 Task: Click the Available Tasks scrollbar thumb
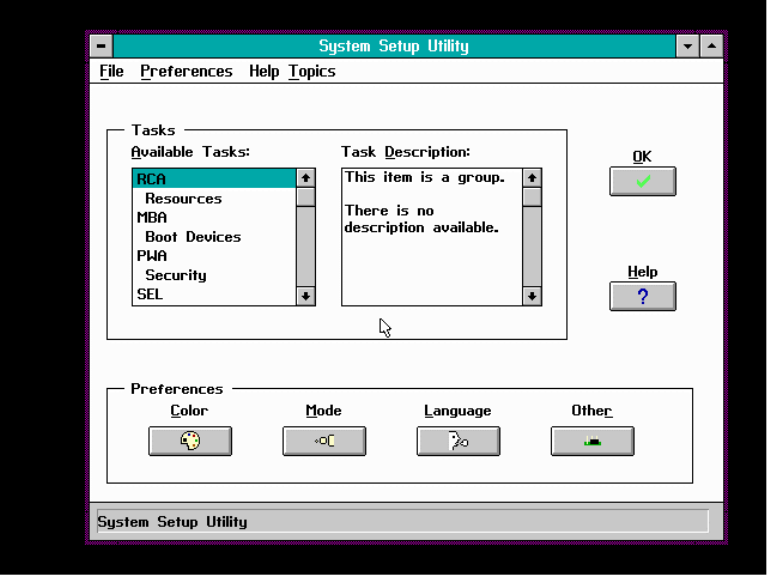306,197
